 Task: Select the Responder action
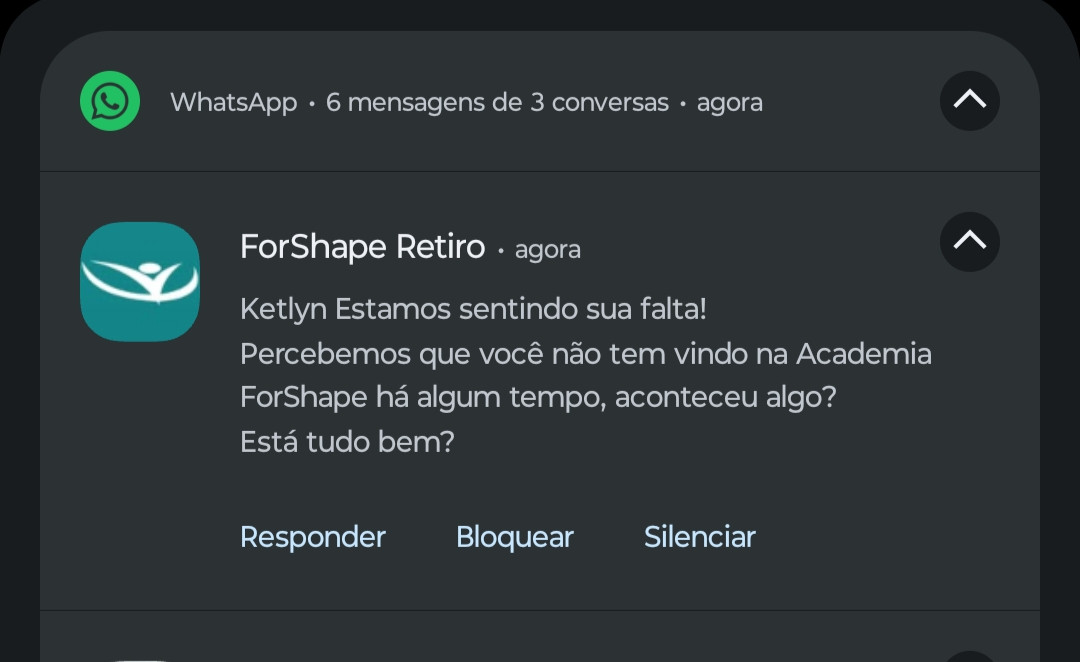(313, 537)
